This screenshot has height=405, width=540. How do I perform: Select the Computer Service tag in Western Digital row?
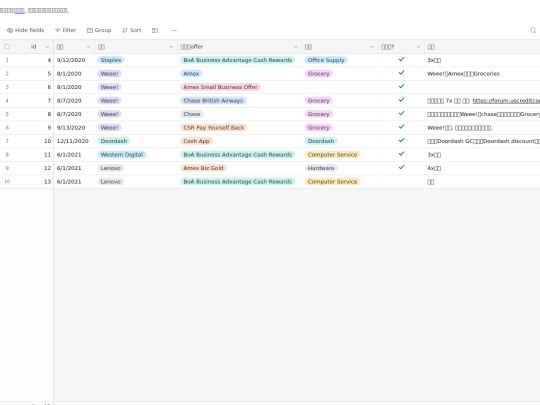pyautogui.click(x=332, y=155)
